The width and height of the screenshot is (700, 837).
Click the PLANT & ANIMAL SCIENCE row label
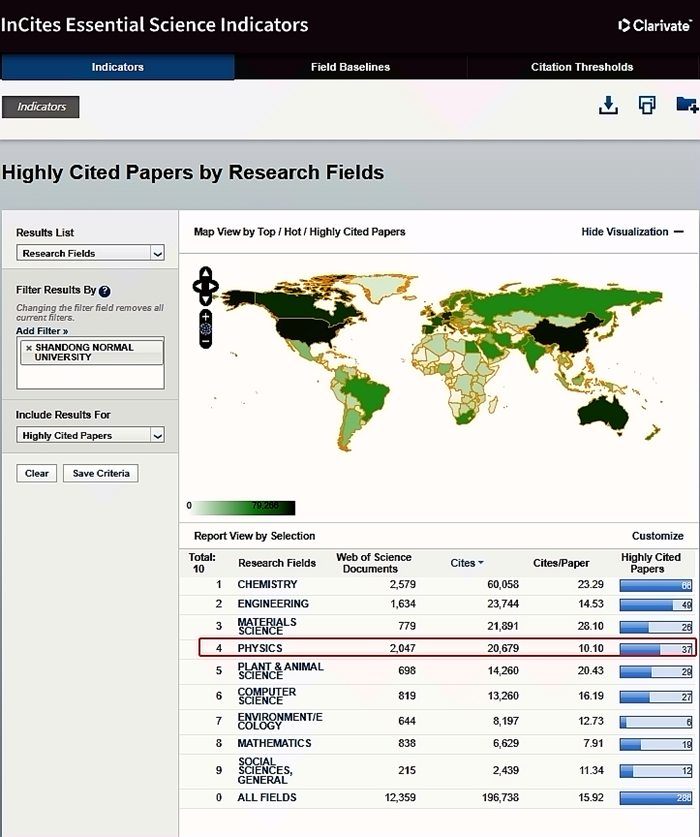280,670
